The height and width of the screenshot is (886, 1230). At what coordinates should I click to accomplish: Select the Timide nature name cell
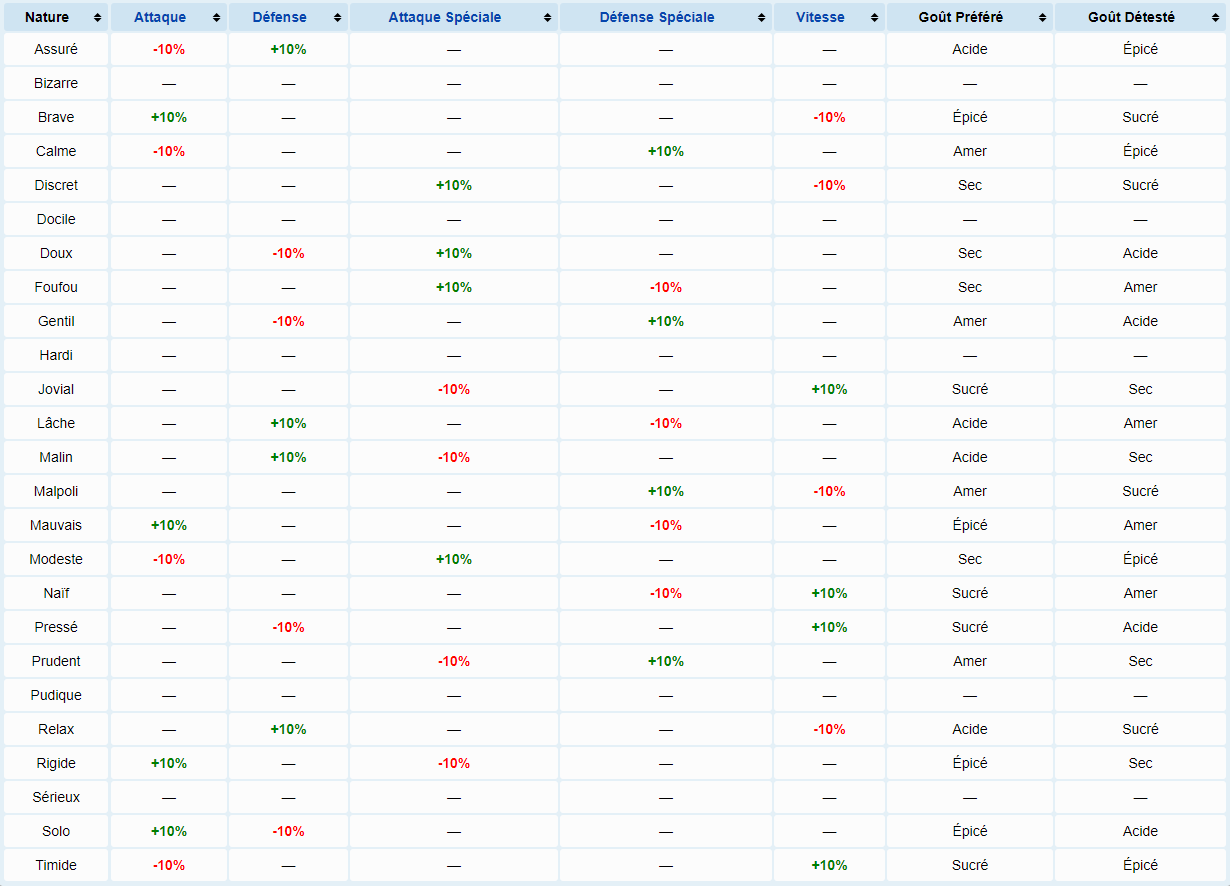pyautogui.click(x=56, y=865)
